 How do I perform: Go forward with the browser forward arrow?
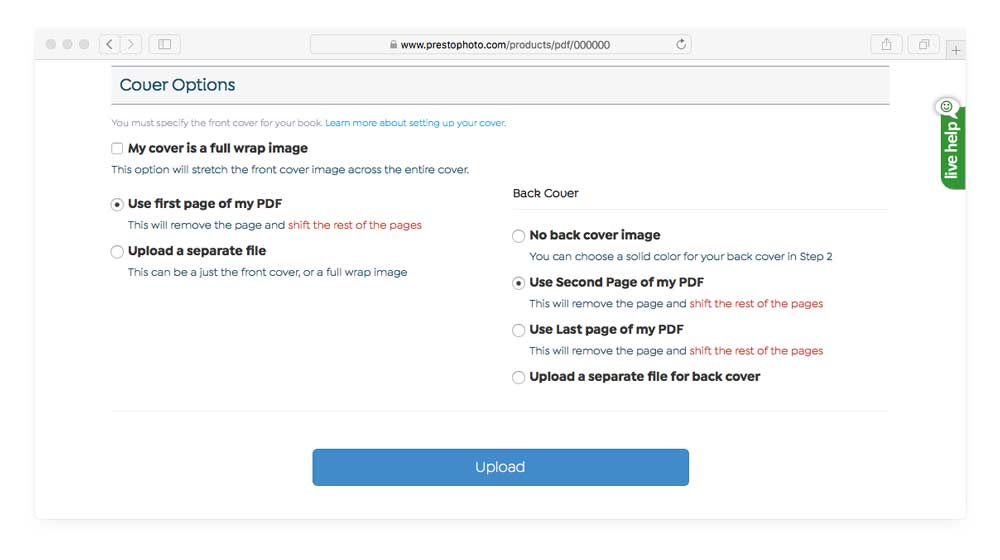(131, 44)
